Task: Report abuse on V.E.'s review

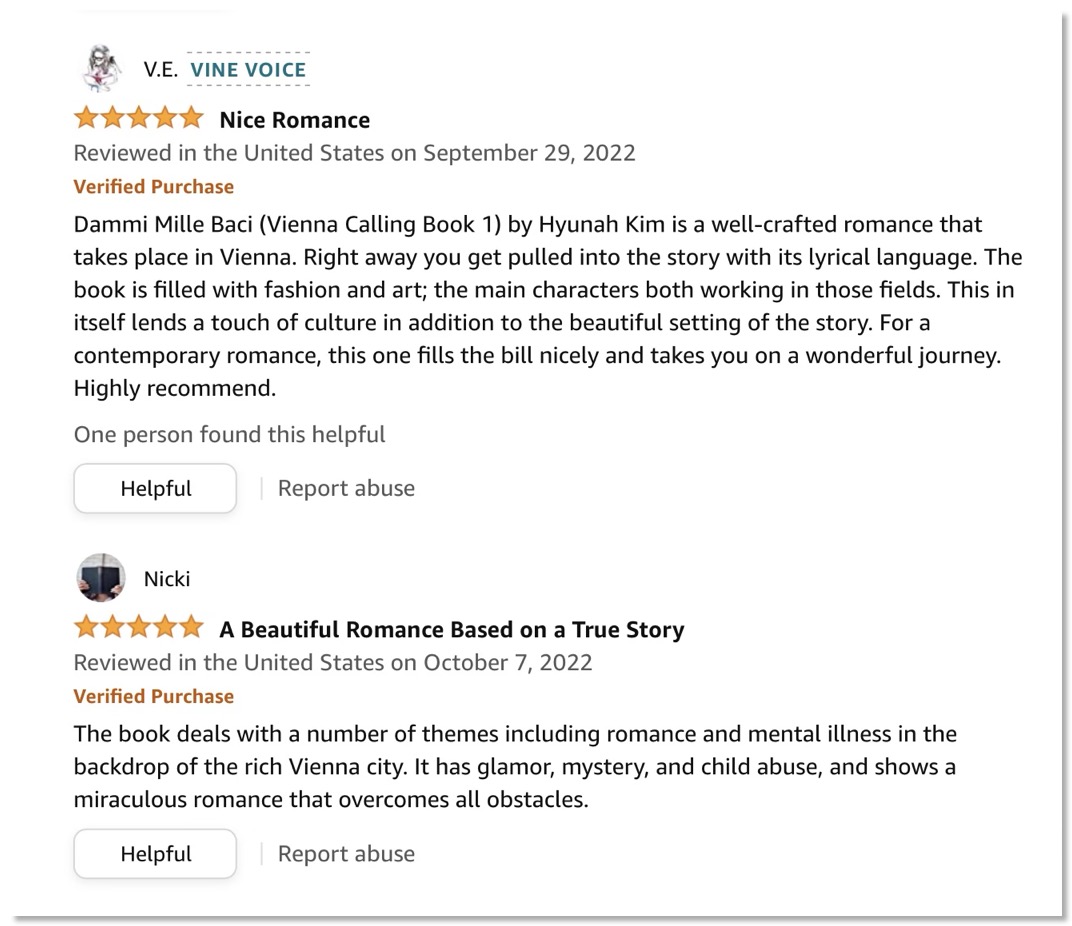Action: 346,488
